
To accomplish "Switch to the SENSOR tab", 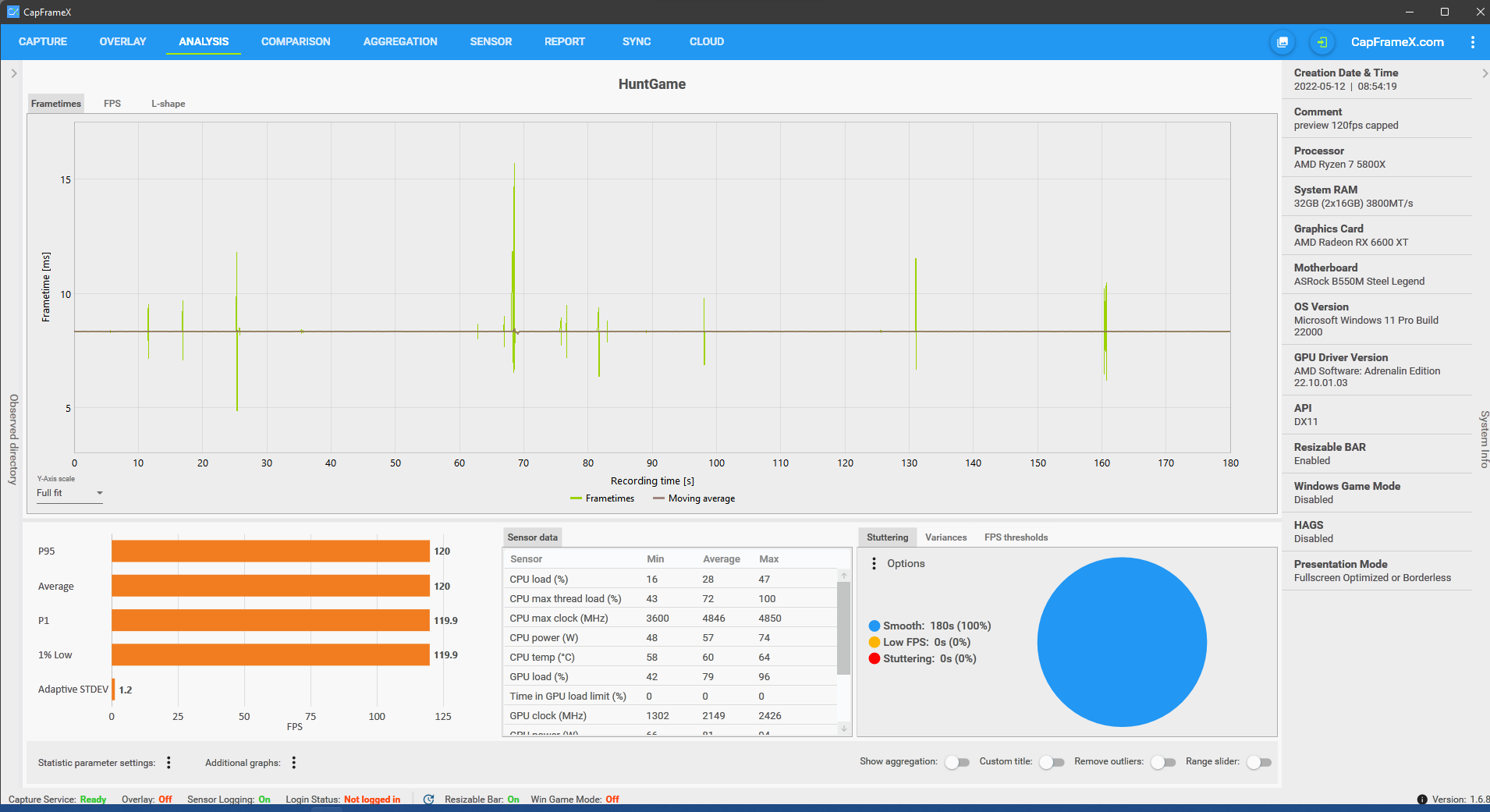I will [491, 41].
